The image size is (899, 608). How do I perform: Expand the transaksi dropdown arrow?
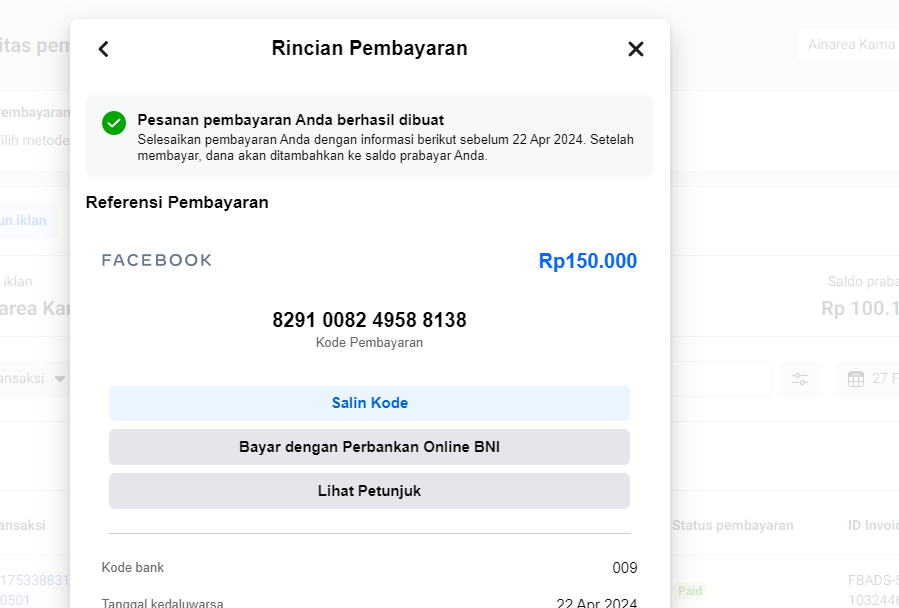60,379
